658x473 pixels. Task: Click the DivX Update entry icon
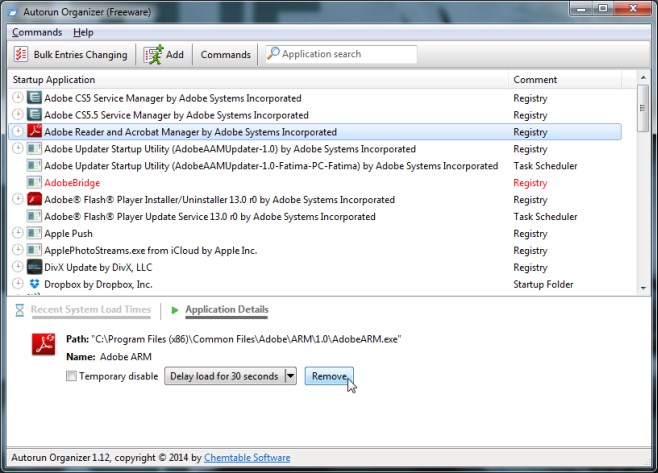34,267
